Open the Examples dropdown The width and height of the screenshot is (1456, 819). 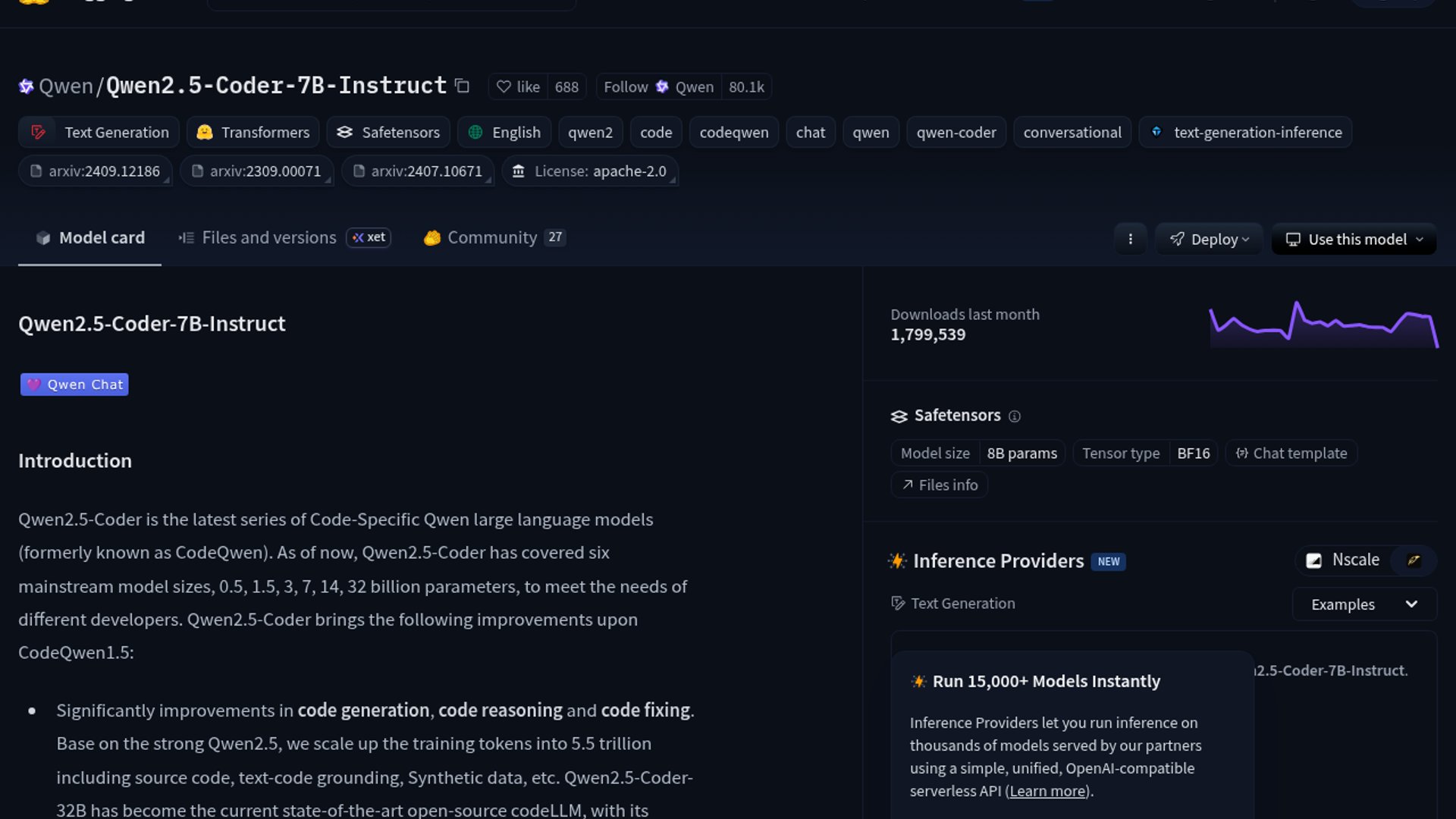[x=1363, y=604]
